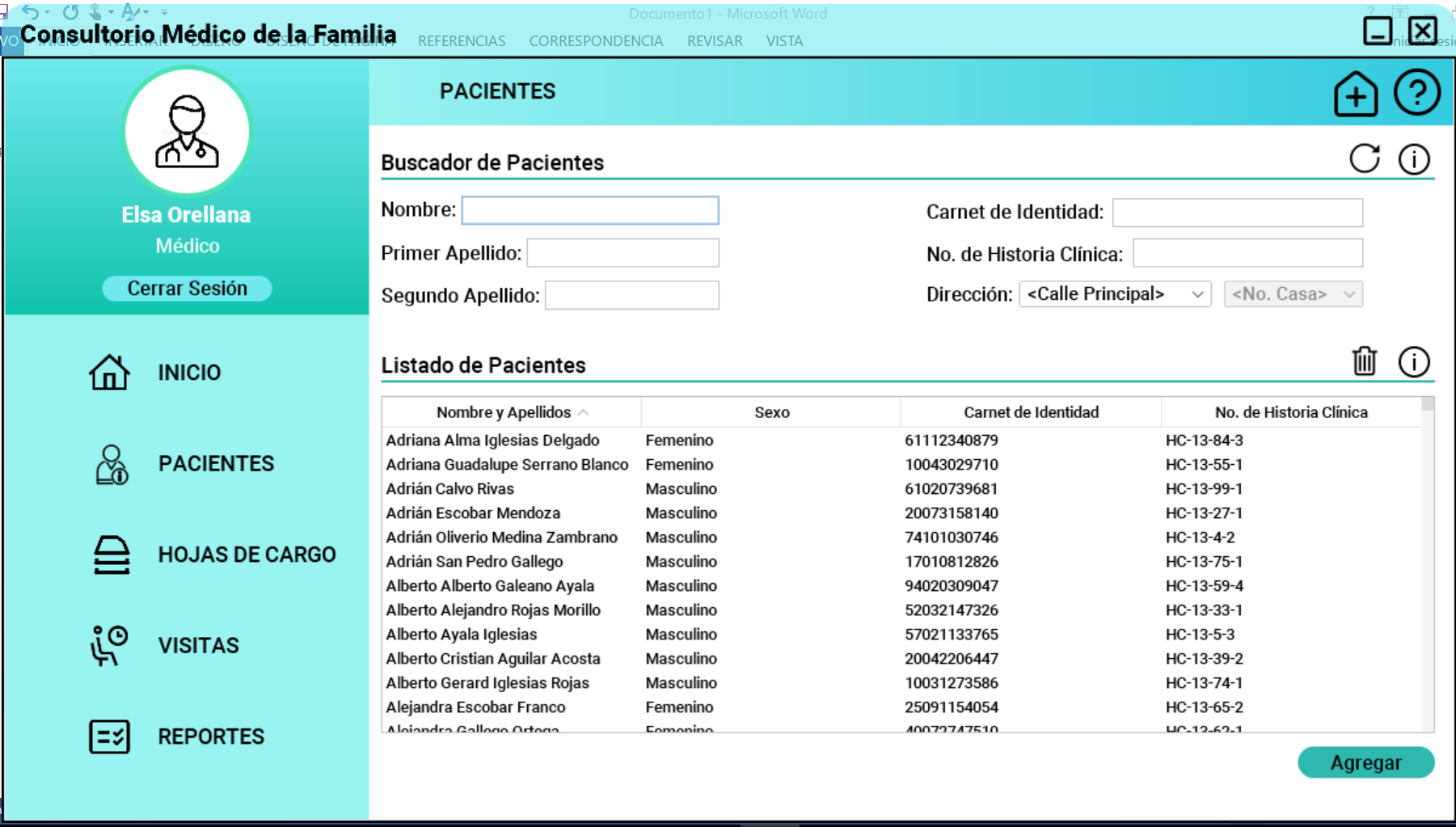Open REPORTES section
Image resolution: width=1456 pixels, height=827 pixels.
pyautogui.click(x=211, y=736)
